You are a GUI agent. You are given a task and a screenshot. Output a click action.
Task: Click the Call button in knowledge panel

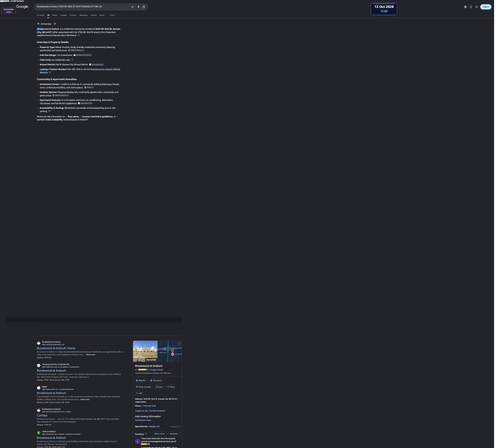coord(139,393)
